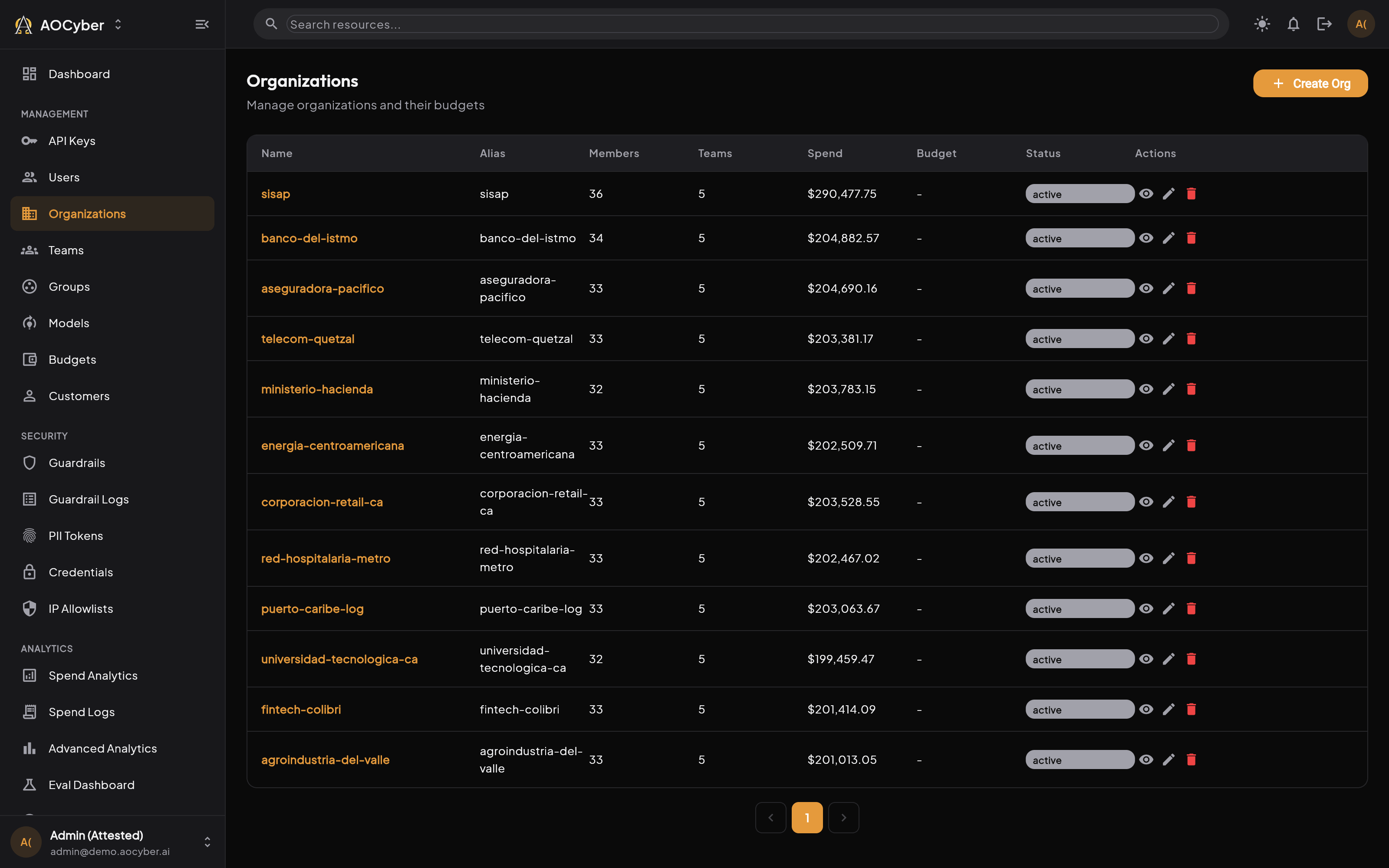Click the Budgets wallet icon
1389x868 pixels.
pos(29,359)
